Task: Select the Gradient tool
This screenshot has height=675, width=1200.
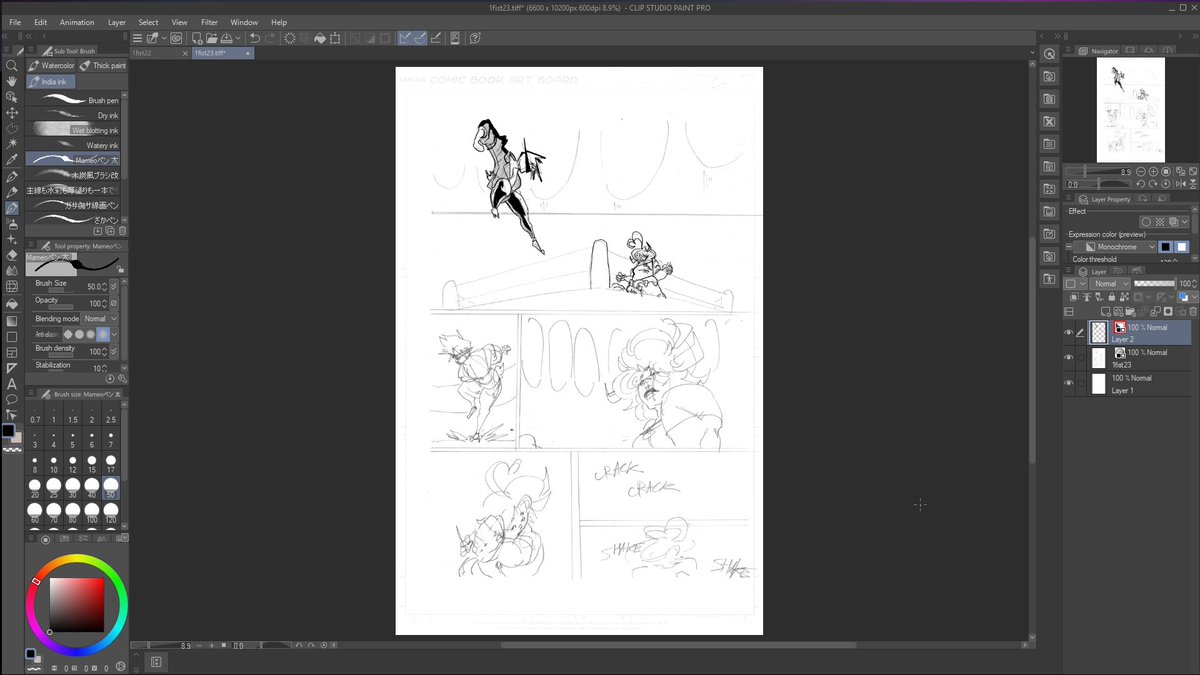Action: pos(12,320)
